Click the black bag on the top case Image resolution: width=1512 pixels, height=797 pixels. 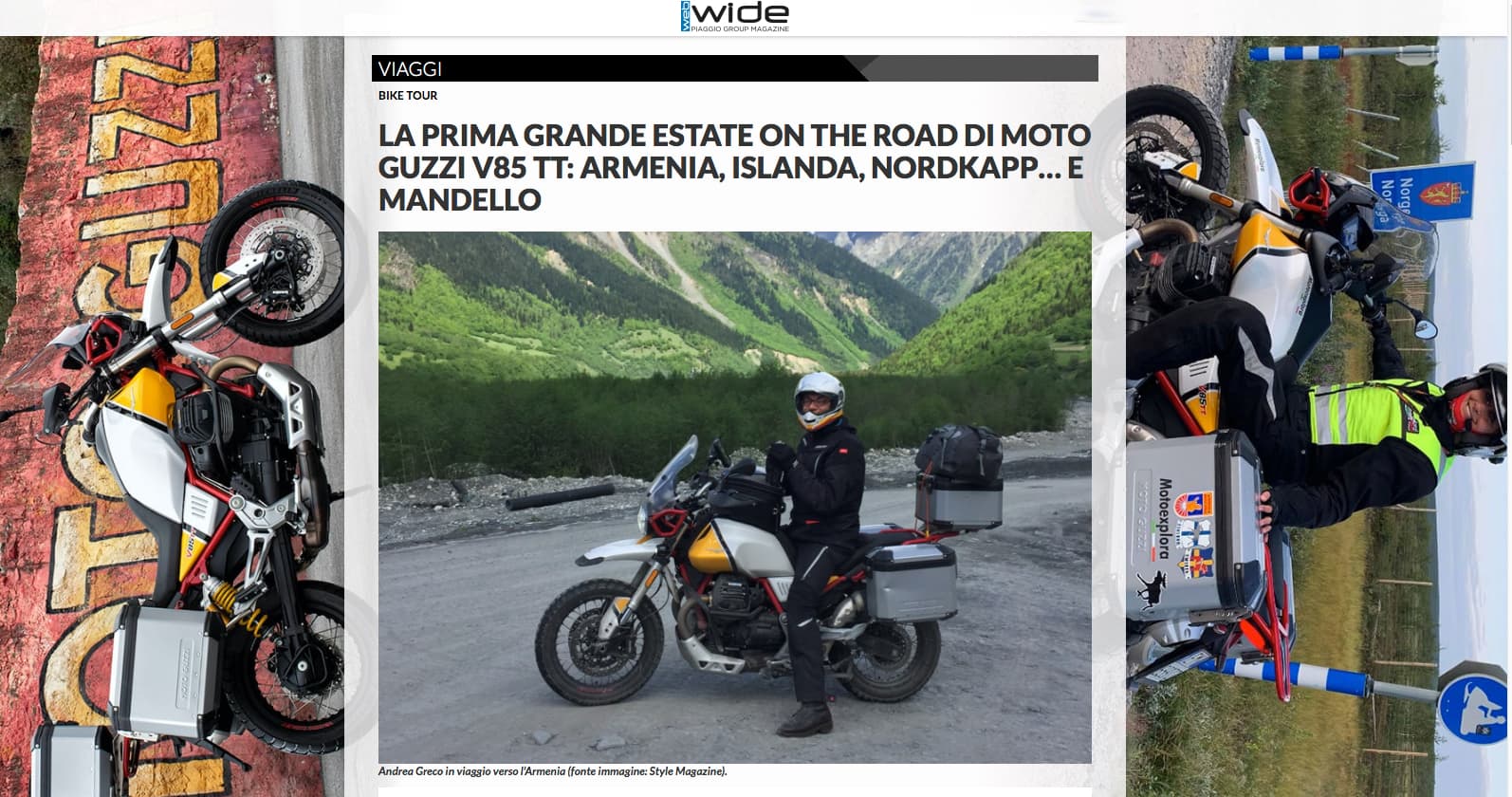point(960,454)
